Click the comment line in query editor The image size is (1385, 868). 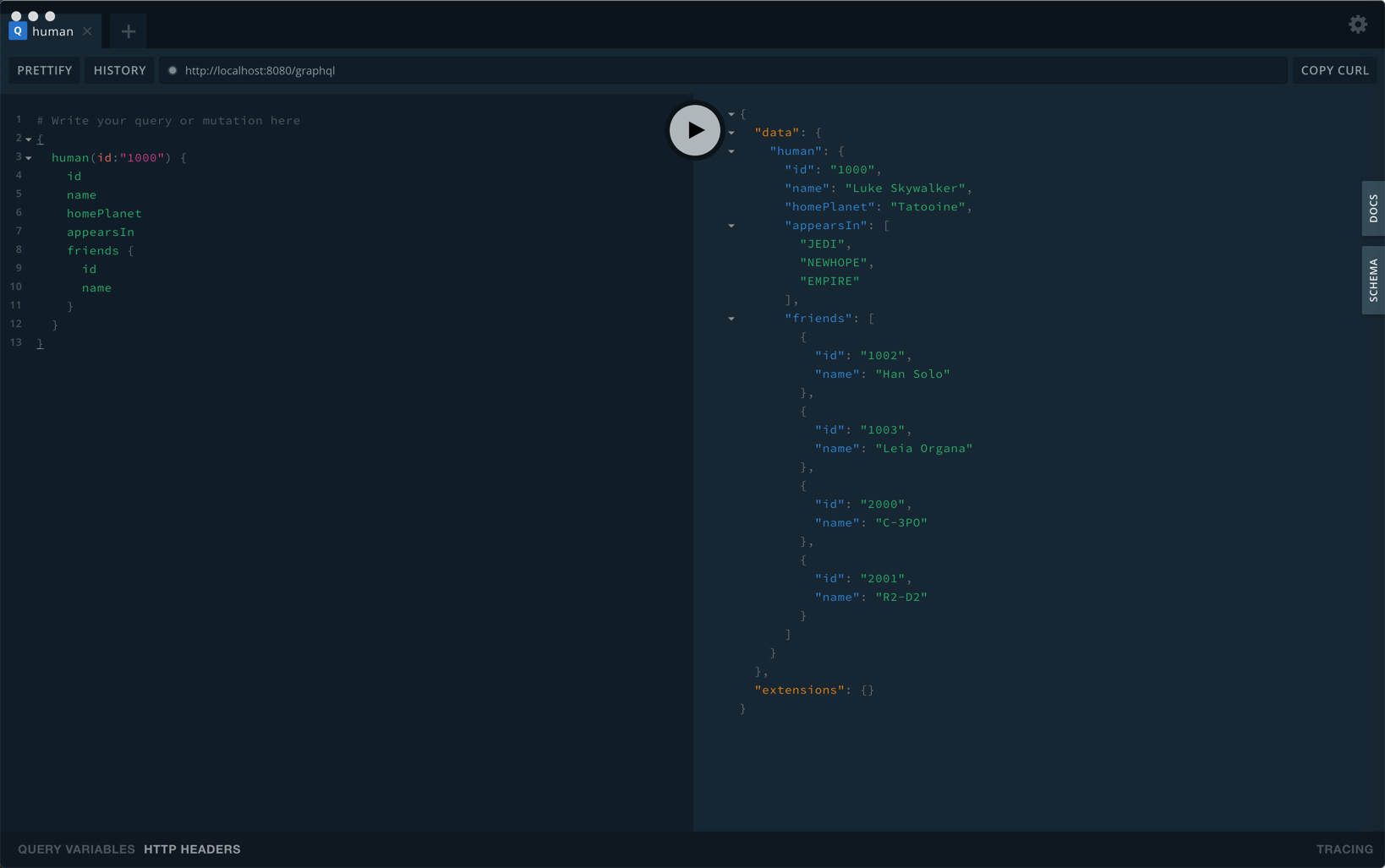coord(168,120)
